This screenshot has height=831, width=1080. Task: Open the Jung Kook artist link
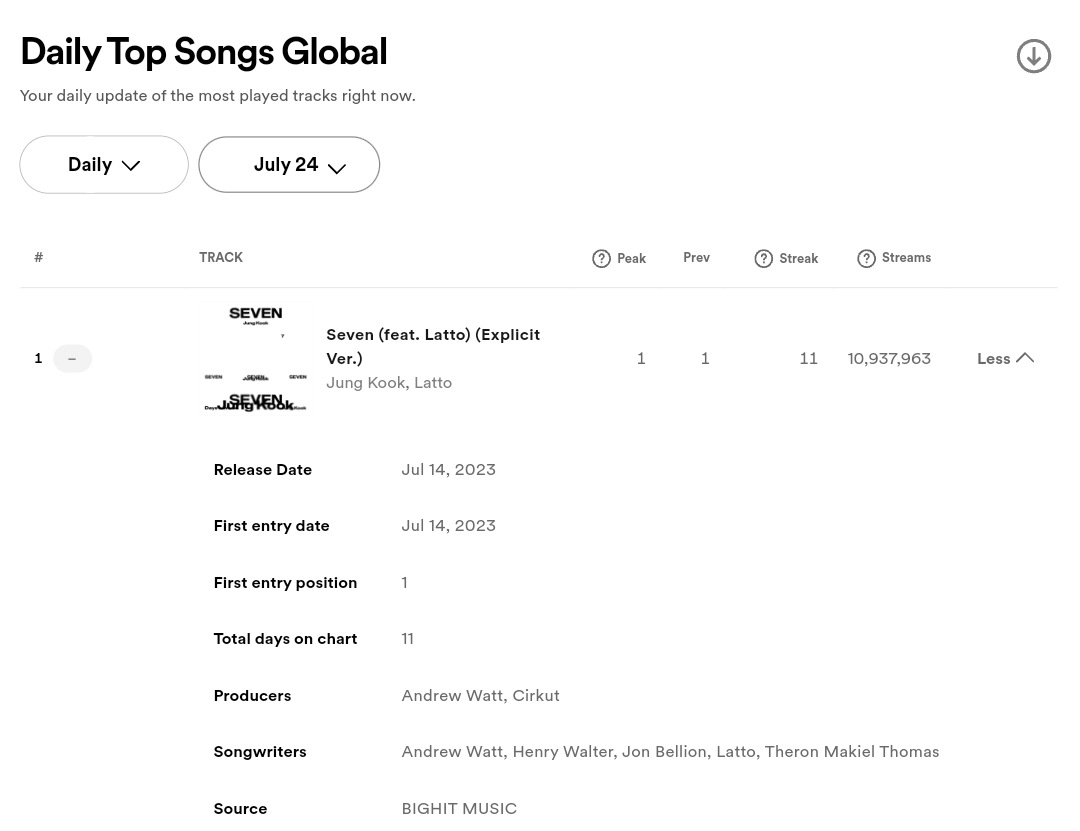click(365, 382)
